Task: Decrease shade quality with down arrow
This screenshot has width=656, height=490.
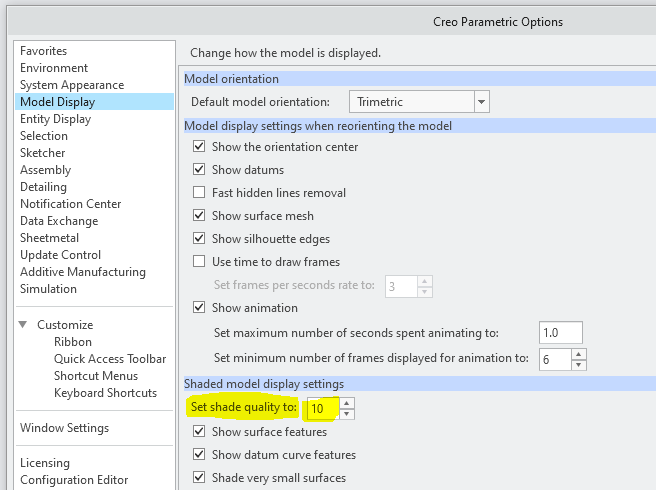Action: coord(346,413)
